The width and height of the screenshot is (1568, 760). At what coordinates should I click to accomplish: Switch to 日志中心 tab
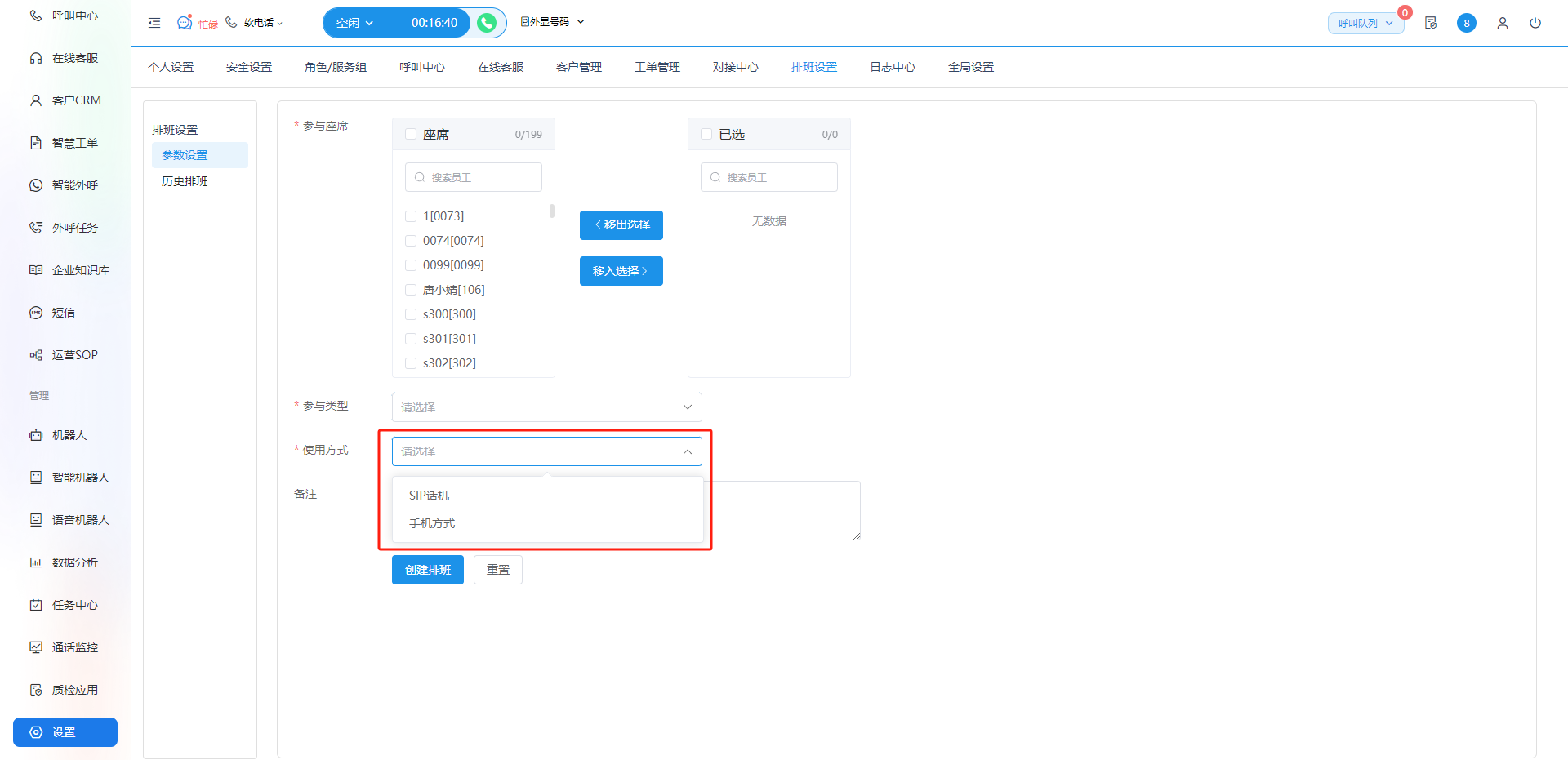point(893,67)
